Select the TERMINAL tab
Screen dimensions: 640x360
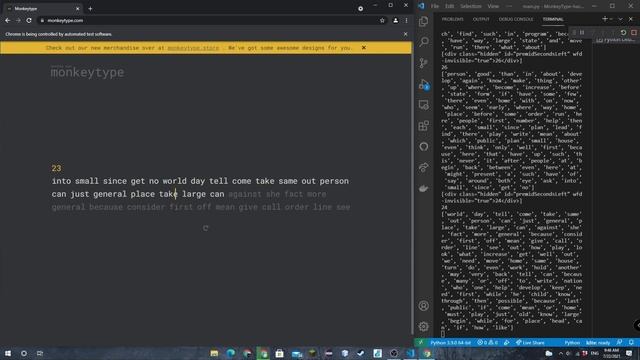tap(553, 19)
